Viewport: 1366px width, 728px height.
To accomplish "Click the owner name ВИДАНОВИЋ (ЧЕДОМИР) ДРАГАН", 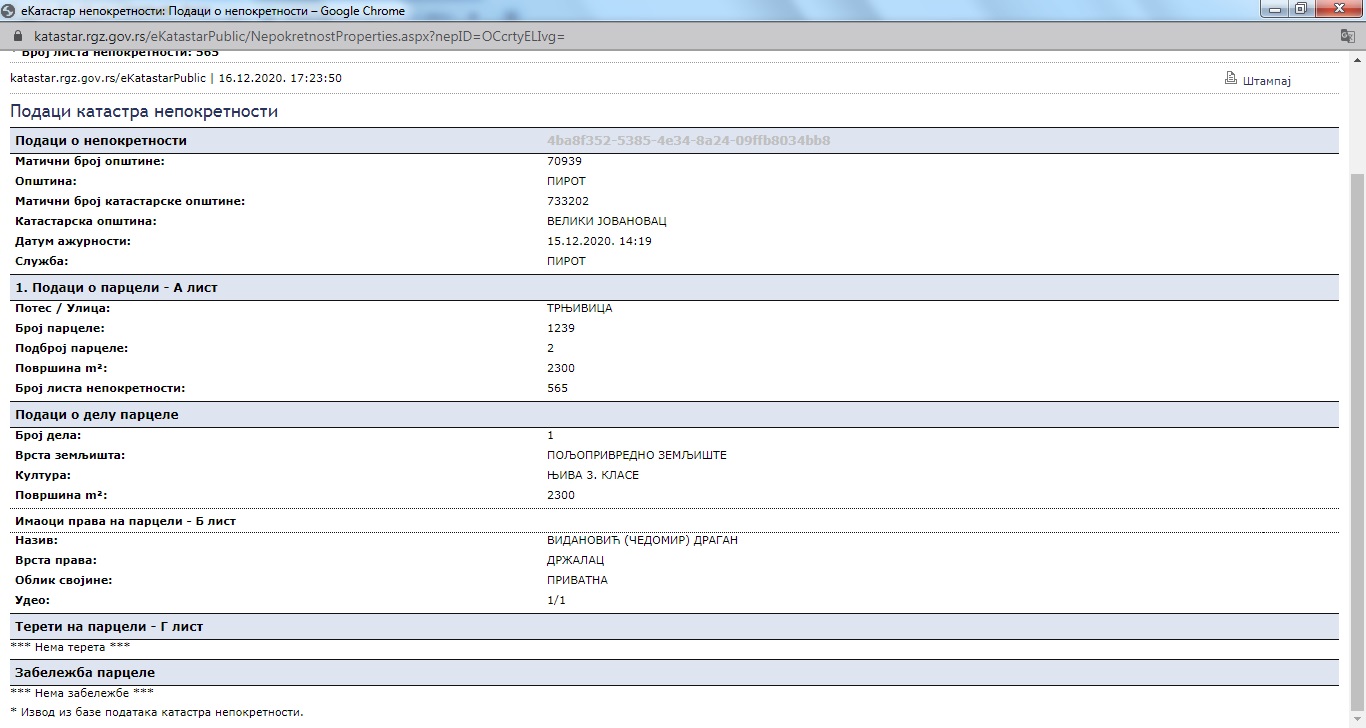I will pyautogui.click(x=642, y=540).
